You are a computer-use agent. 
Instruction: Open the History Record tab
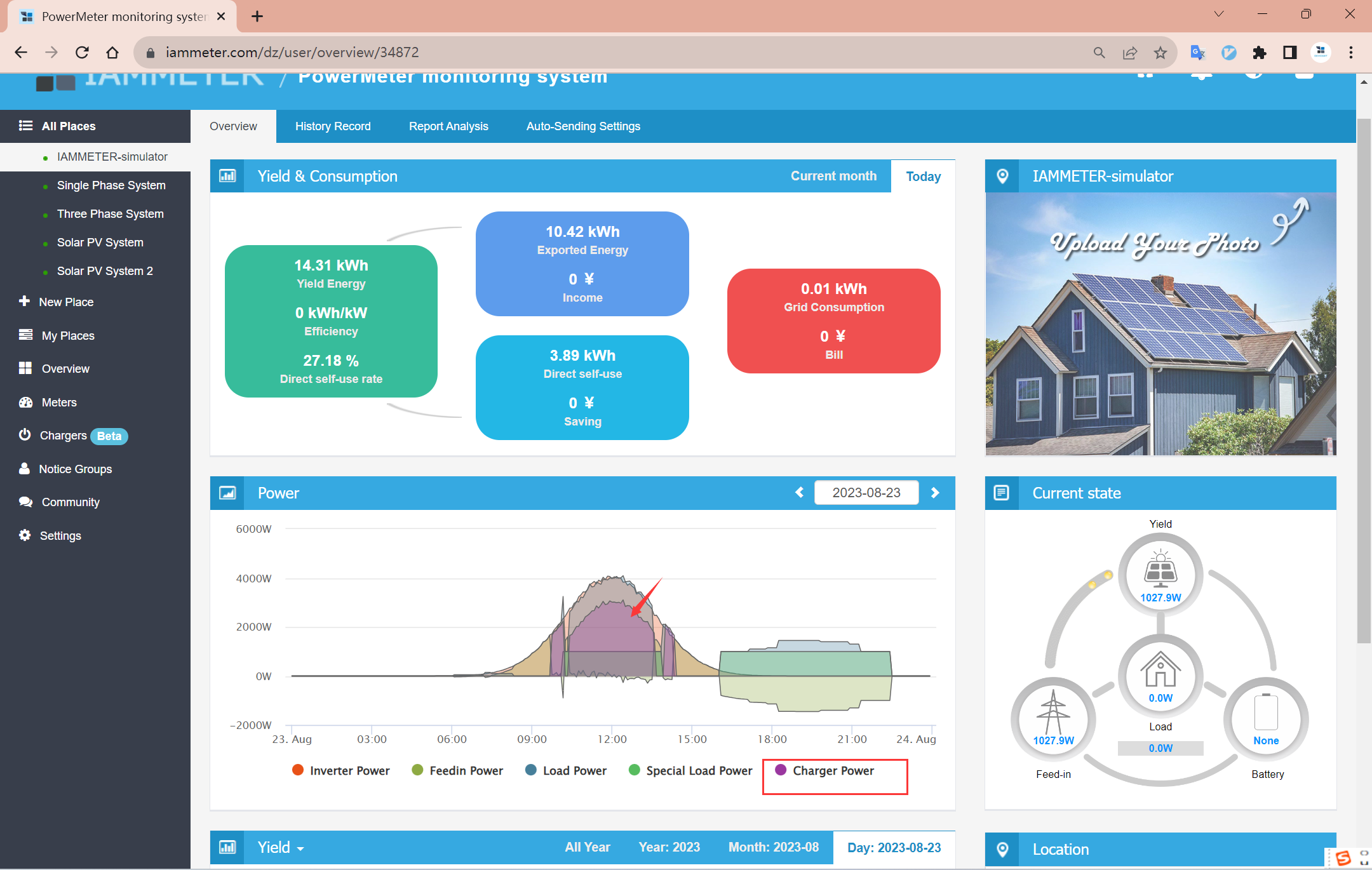[x=333, y=126]
